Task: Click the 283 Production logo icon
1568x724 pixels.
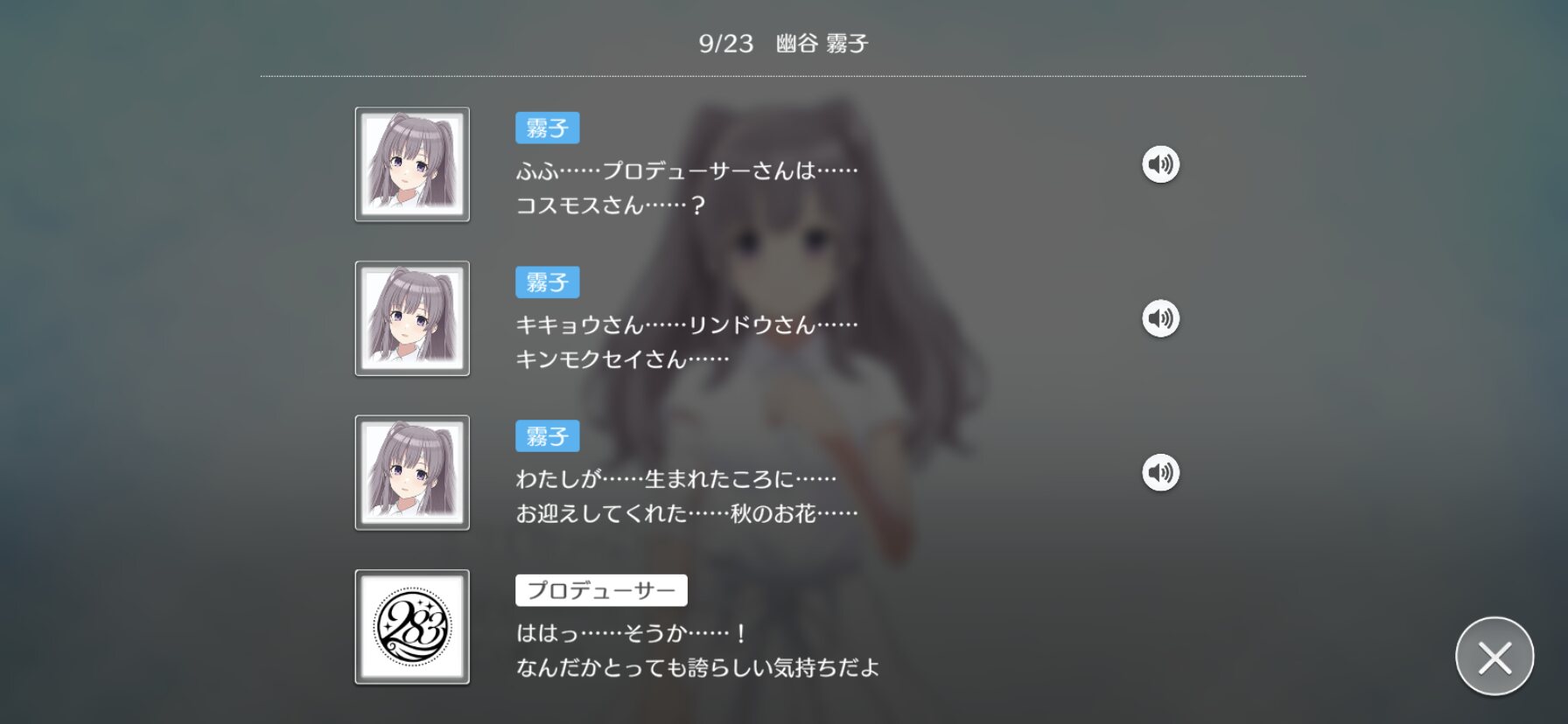Action: click(412, 627)
